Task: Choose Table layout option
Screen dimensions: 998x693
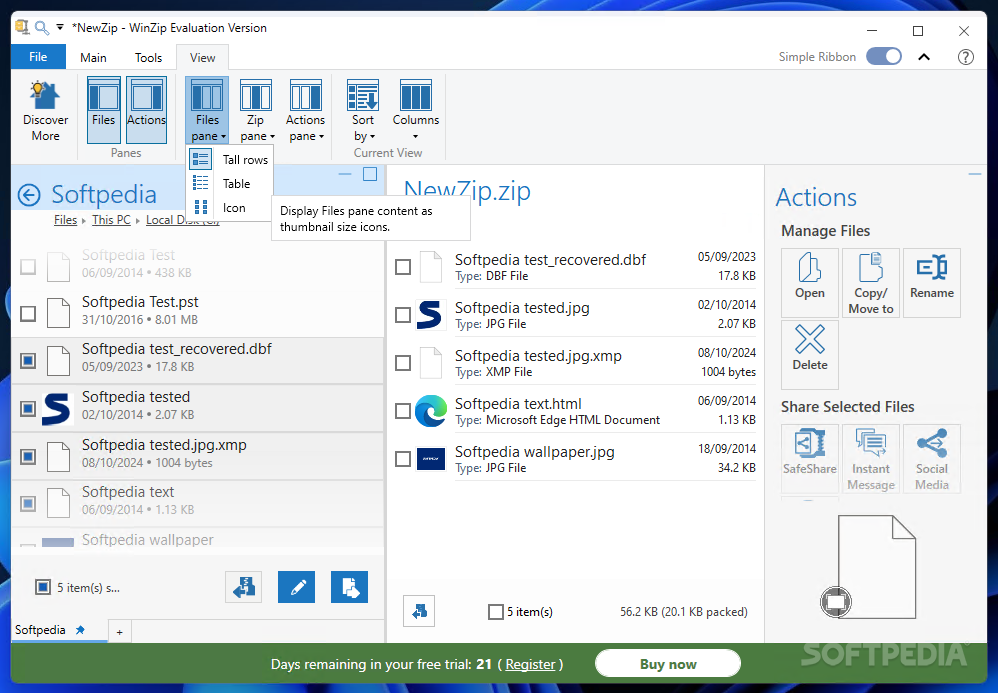Action: click(230, 184)
